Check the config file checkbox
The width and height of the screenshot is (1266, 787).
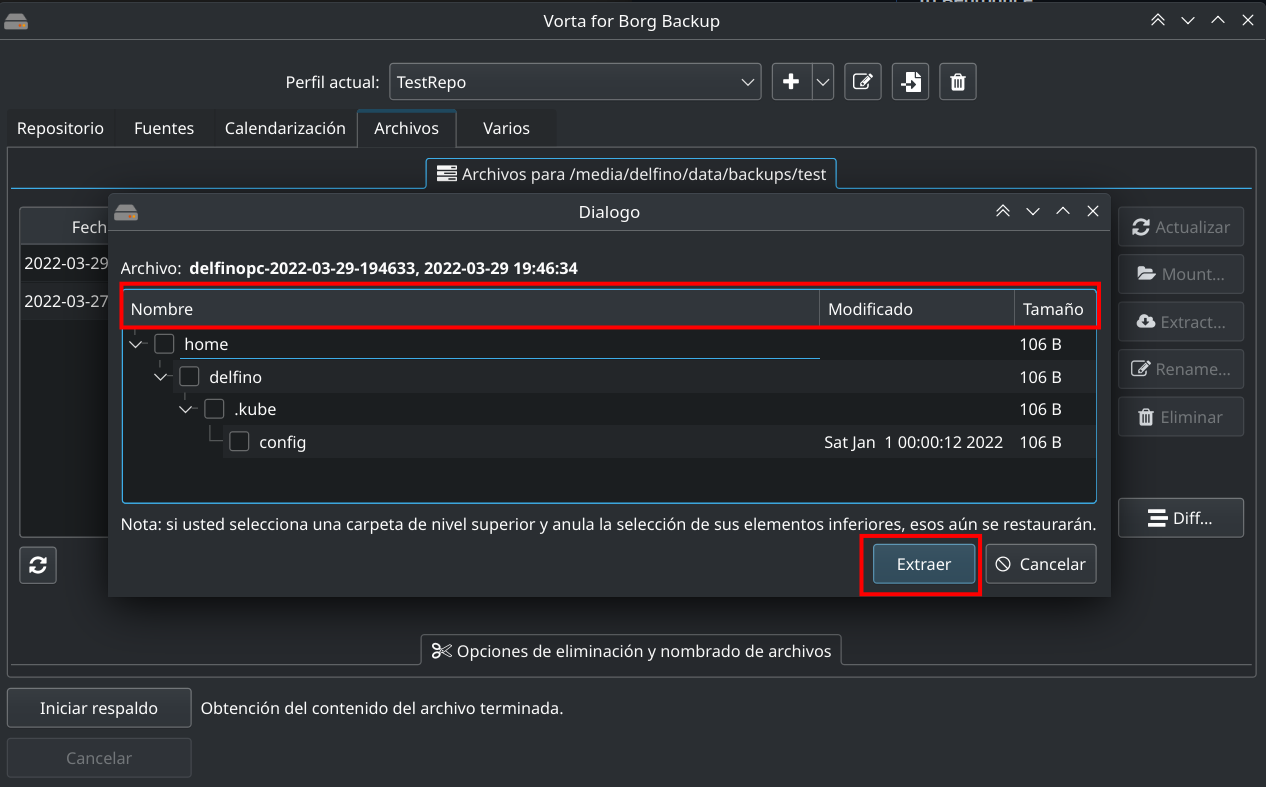pos(239,442)
